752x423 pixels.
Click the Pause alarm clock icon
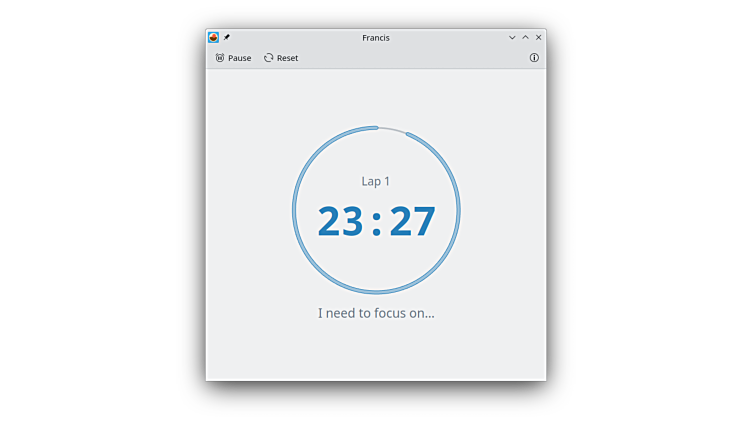tap(220, 58)
